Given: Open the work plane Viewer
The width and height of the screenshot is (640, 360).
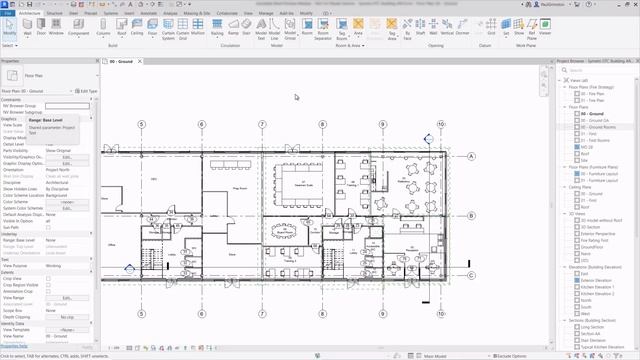Looking at the screenshot, I should tap(545, 27).
